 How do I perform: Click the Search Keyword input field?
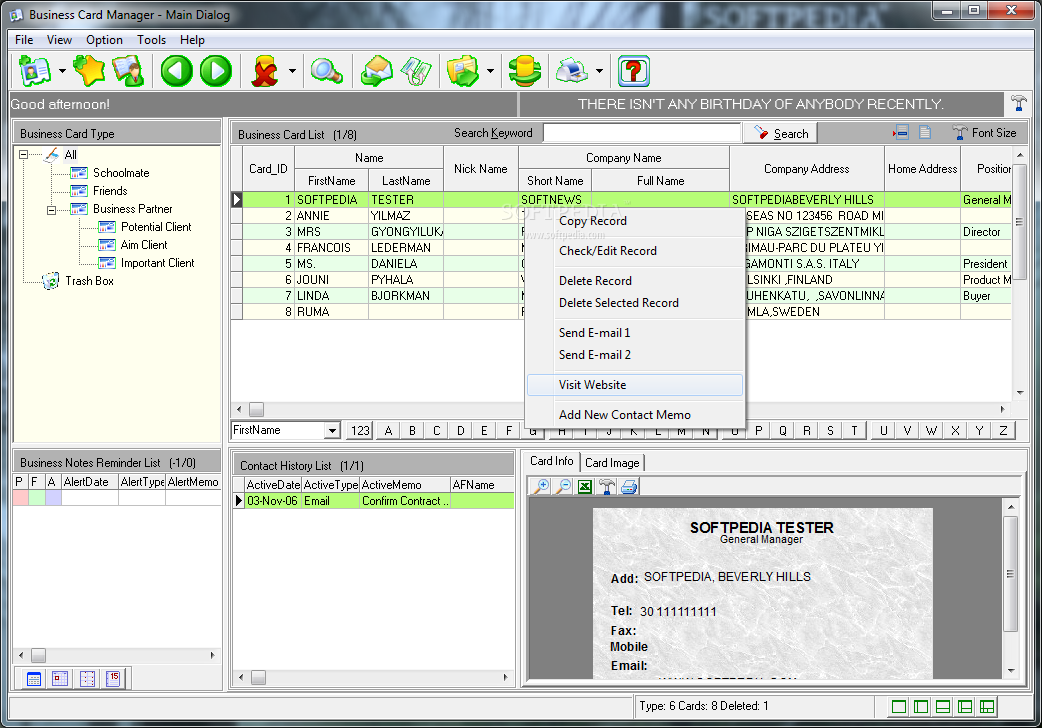(x=642, y=133)
